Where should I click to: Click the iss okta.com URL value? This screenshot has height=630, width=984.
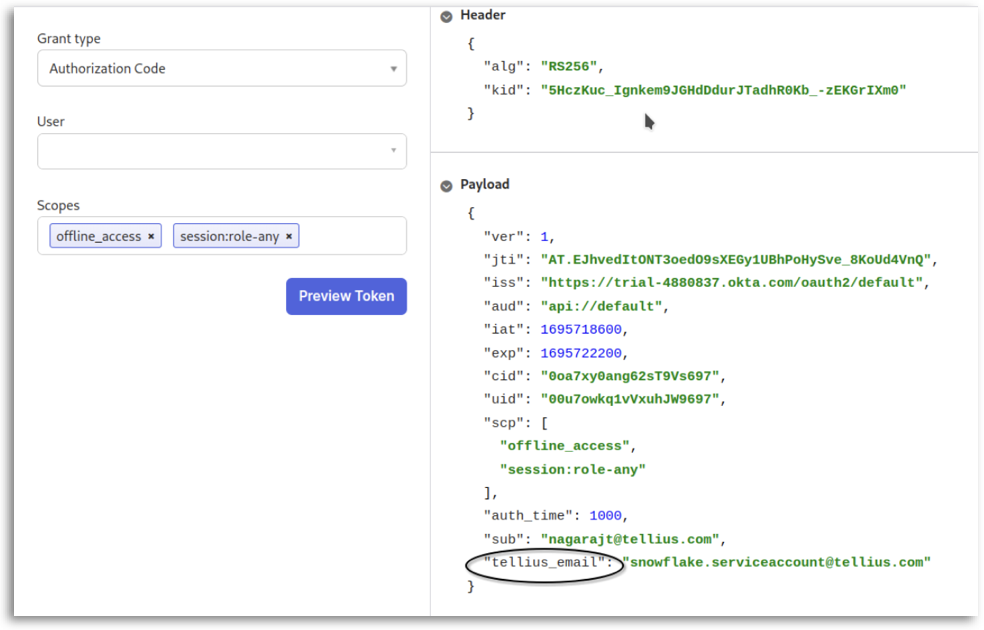(731, 283)
